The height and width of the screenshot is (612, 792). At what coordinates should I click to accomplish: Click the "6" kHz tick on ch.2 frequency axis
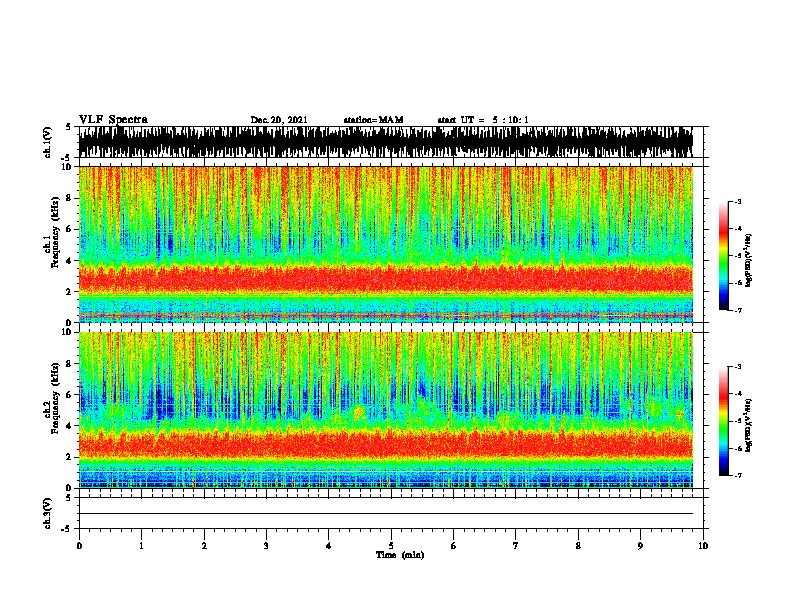tap(70, 395)
